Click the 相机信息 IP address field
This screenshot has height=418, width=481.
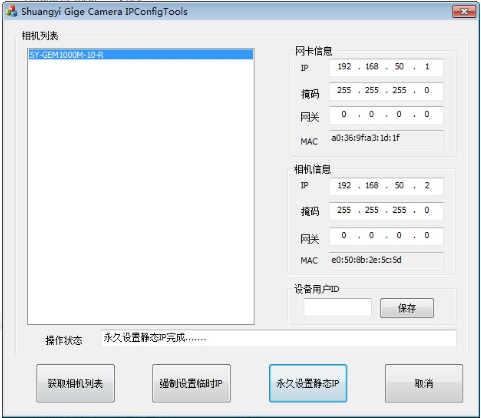coord(386,186)
